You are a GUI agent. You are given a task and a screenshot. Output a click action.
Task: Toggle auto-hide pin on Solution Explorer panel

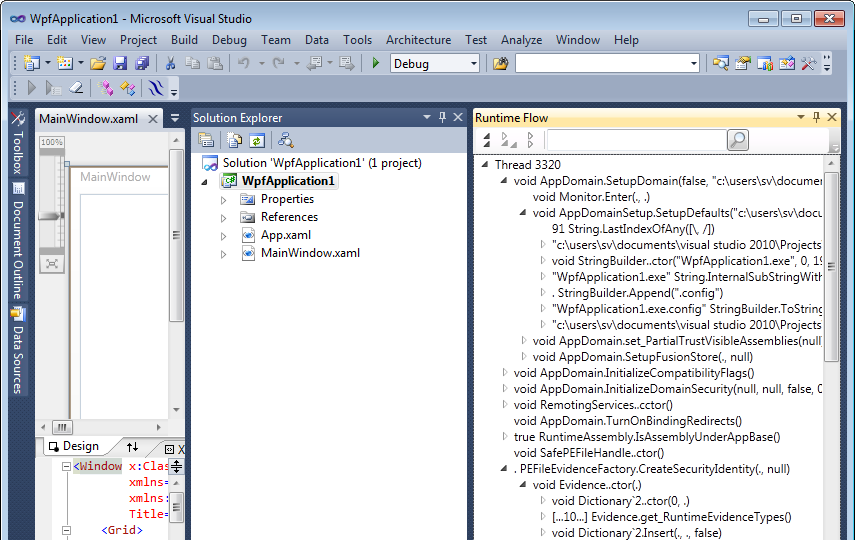[x=443, y=118]
